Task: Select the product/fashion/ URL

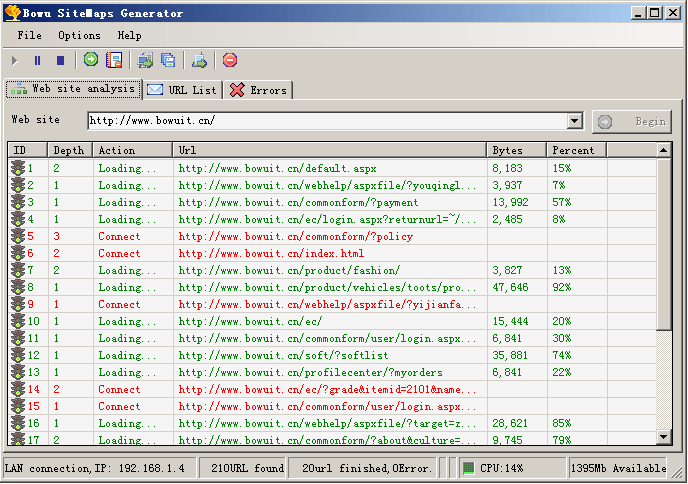Action: (x=289, y=270)
